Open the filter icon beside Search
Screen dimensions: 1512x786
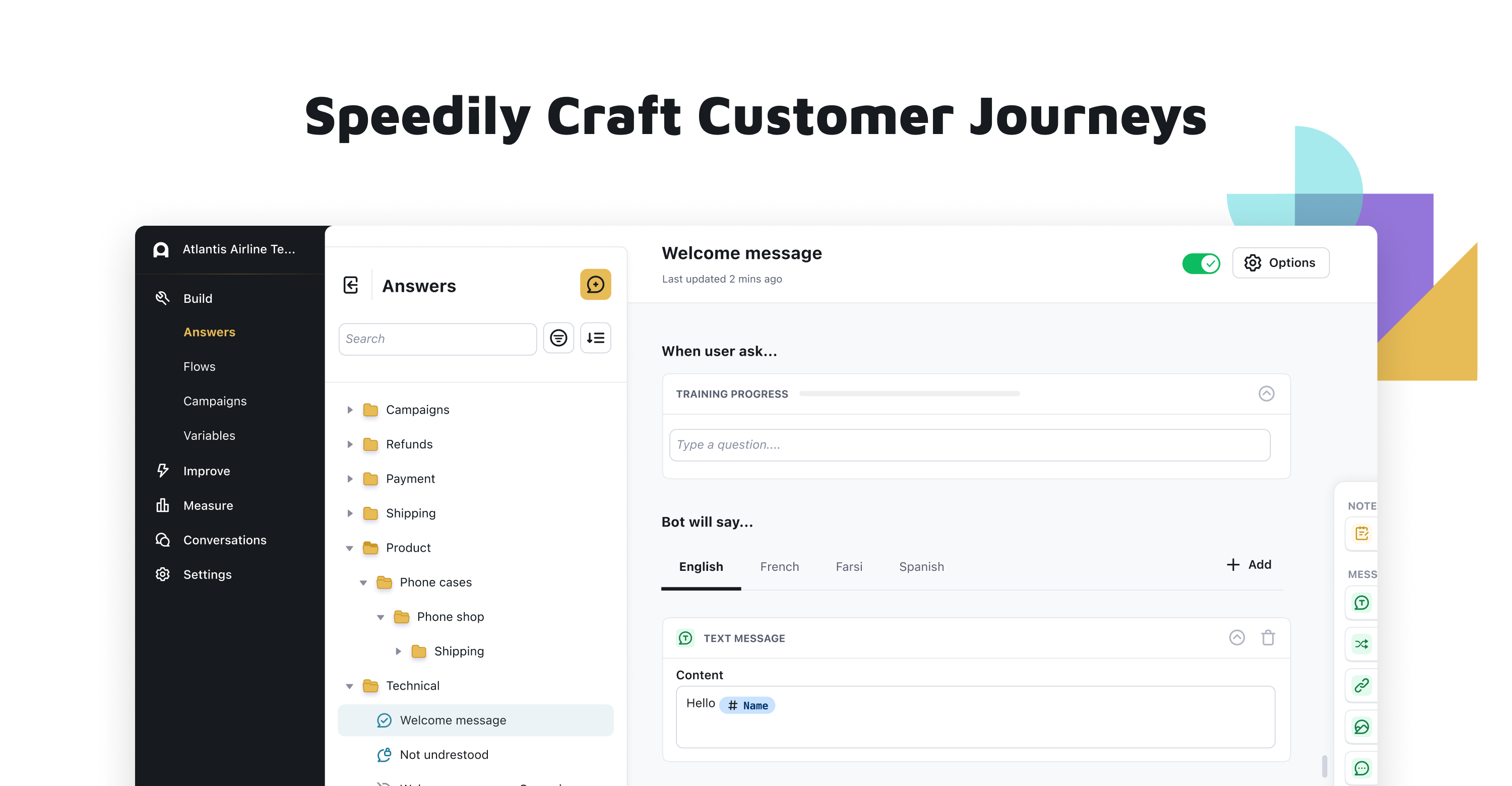point(558,338)
